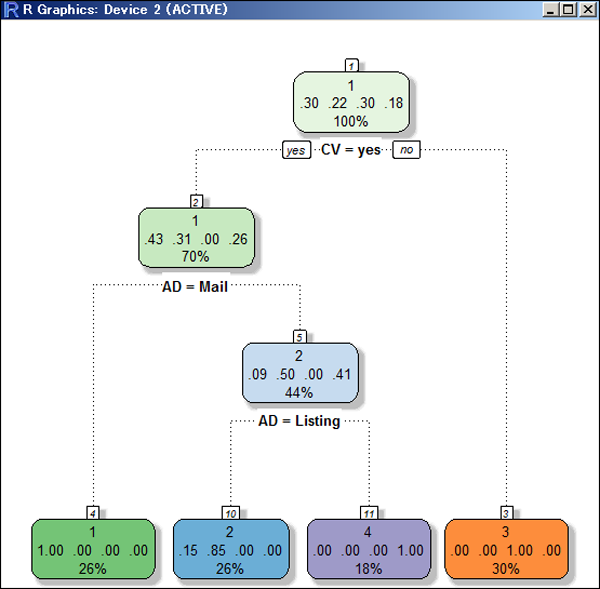Click the 'no' branch label
Screen dimensions: 600x589
click(x=406, y=150)
